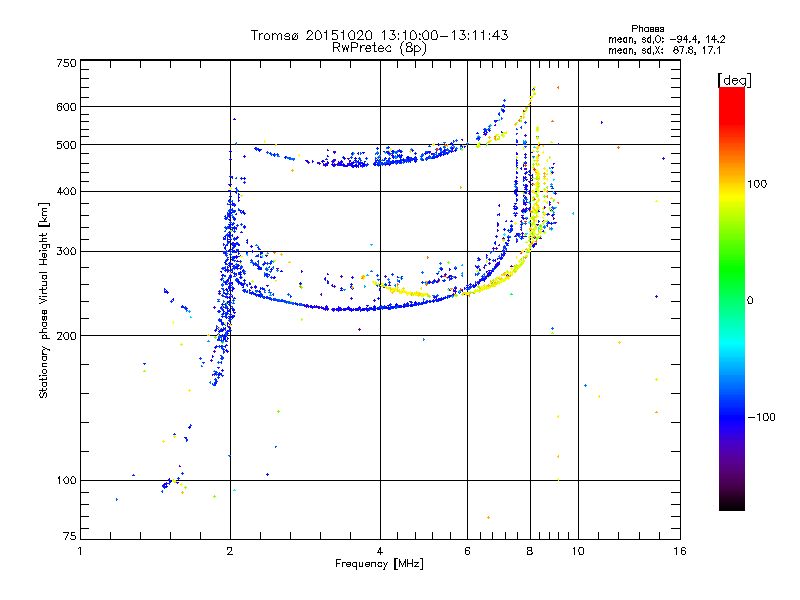Click the colorbar tick label '-100'
The height and width of the screenshot is (600, 800).
[761, 417]
